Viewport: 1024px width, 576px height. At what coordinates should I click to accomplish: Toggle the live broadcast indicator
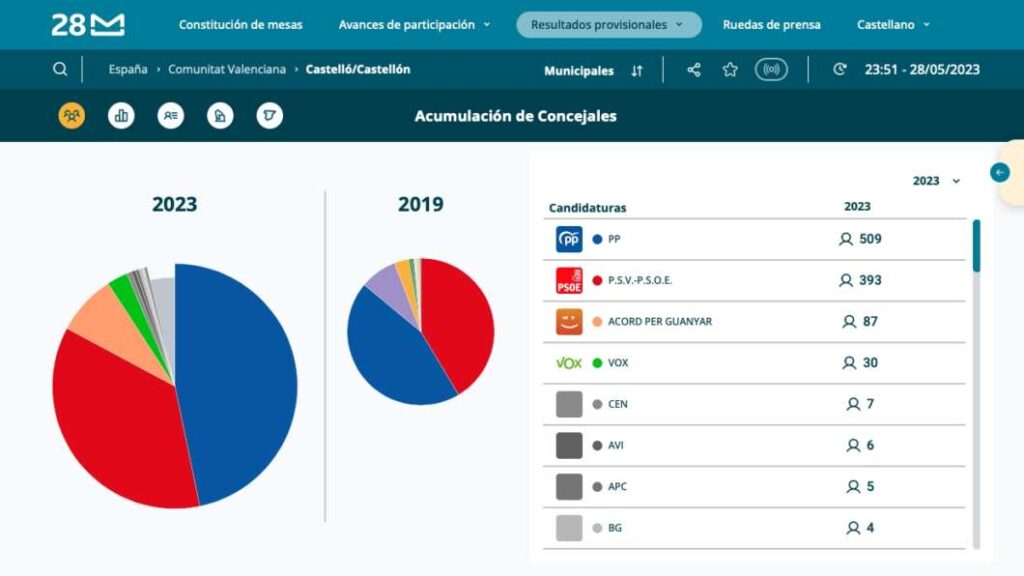771,69
